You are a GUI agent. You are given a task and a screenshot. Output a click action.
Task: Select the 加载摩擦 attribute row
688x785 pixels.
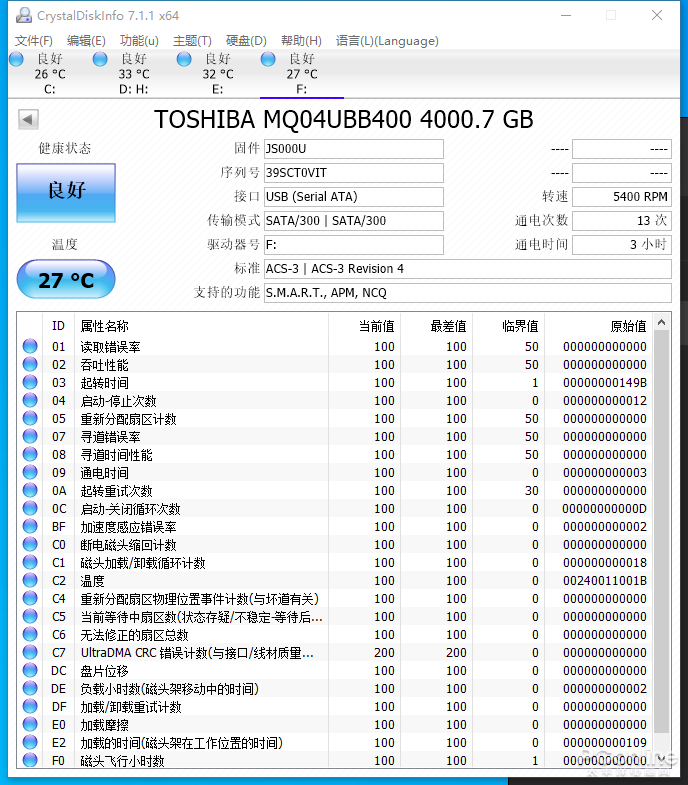tap(335, 724)
